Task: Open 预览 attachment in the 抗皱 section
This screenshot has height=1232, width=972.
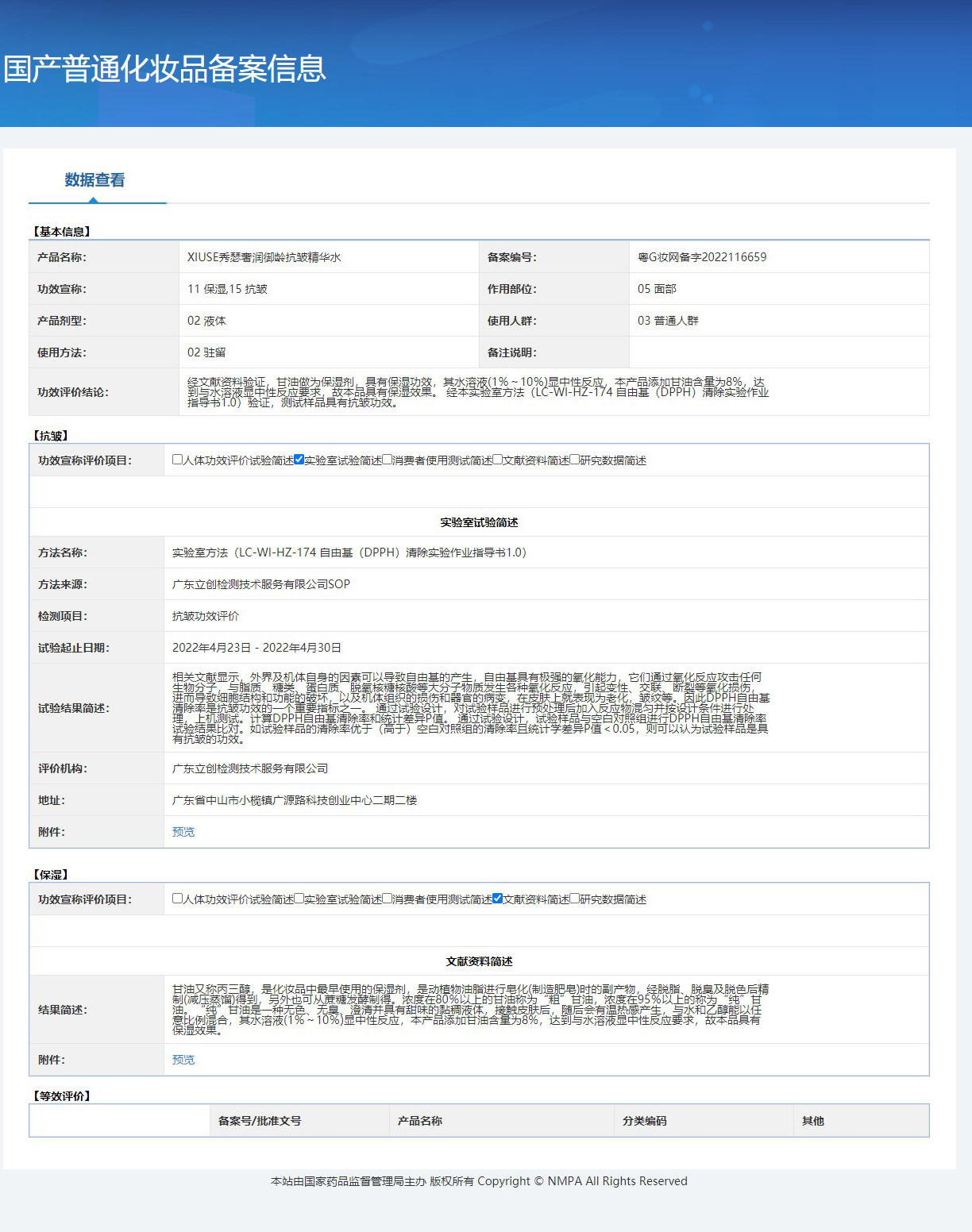Action: tap(183, 832)
